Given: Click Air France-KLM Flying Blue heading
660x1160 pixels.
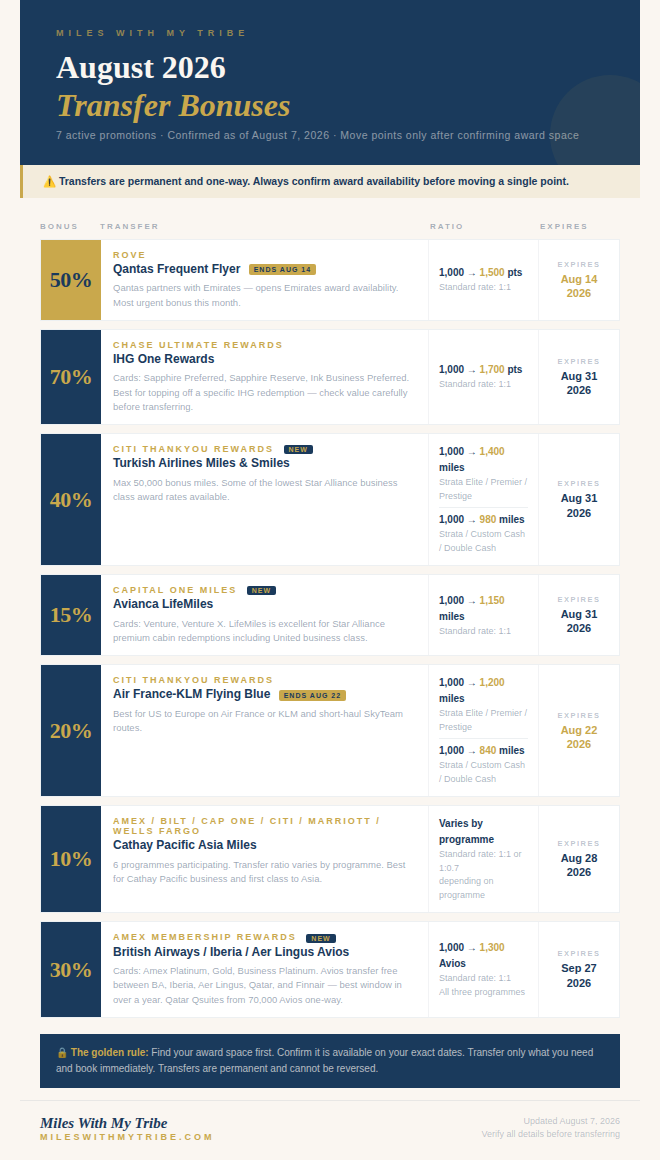Looking at the screenshot, I should (x=192, y=694).
